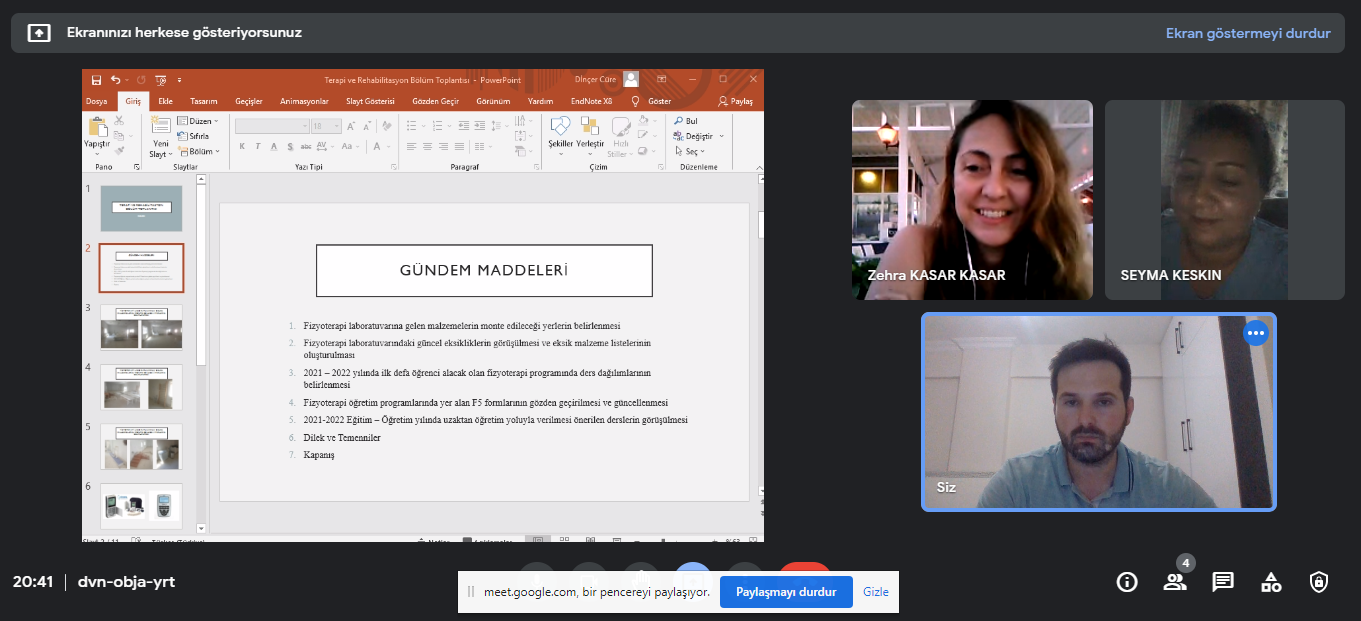Open the font size dropdown

(336, 126)
